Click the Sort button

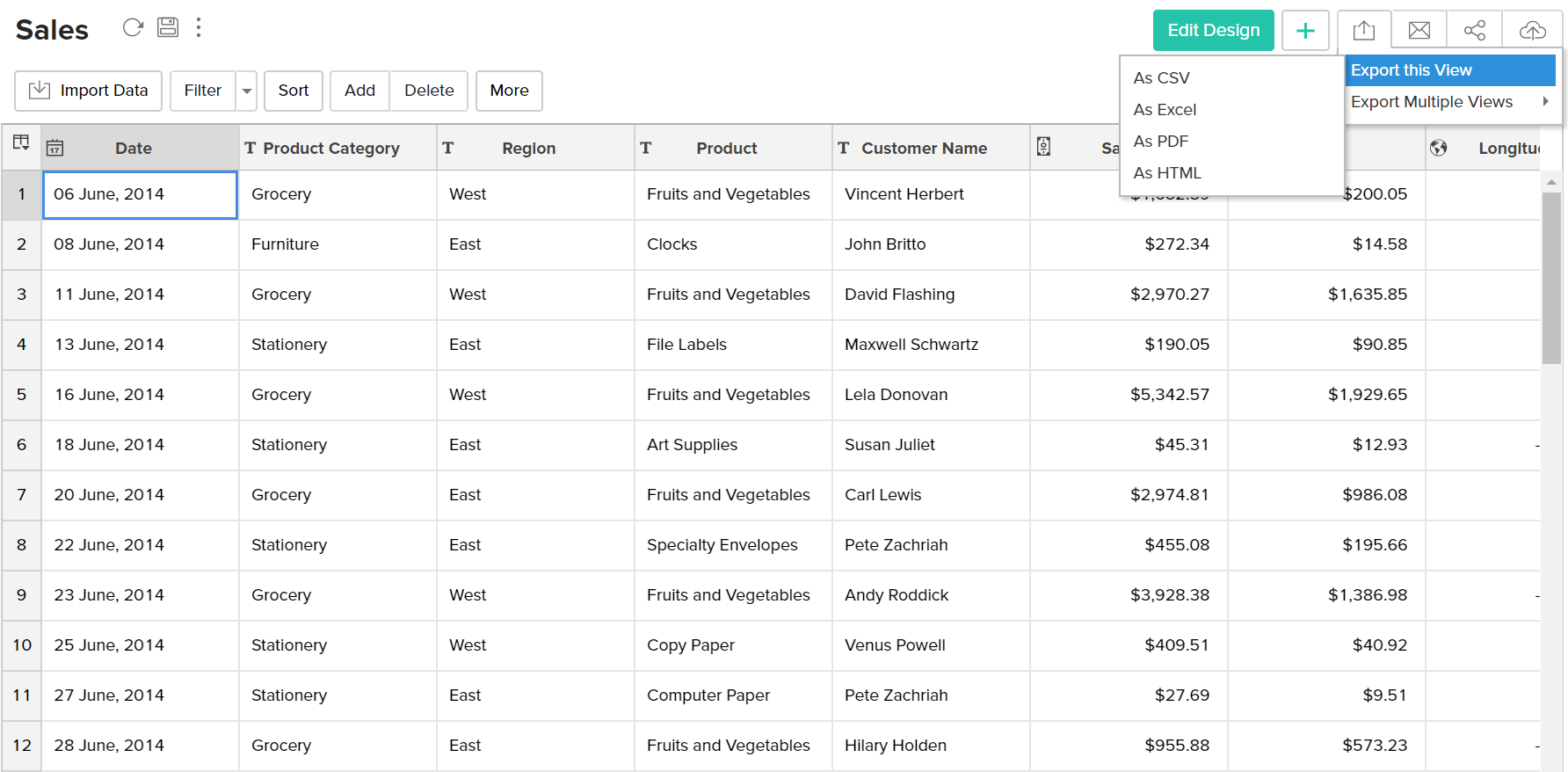pos(294,91)
